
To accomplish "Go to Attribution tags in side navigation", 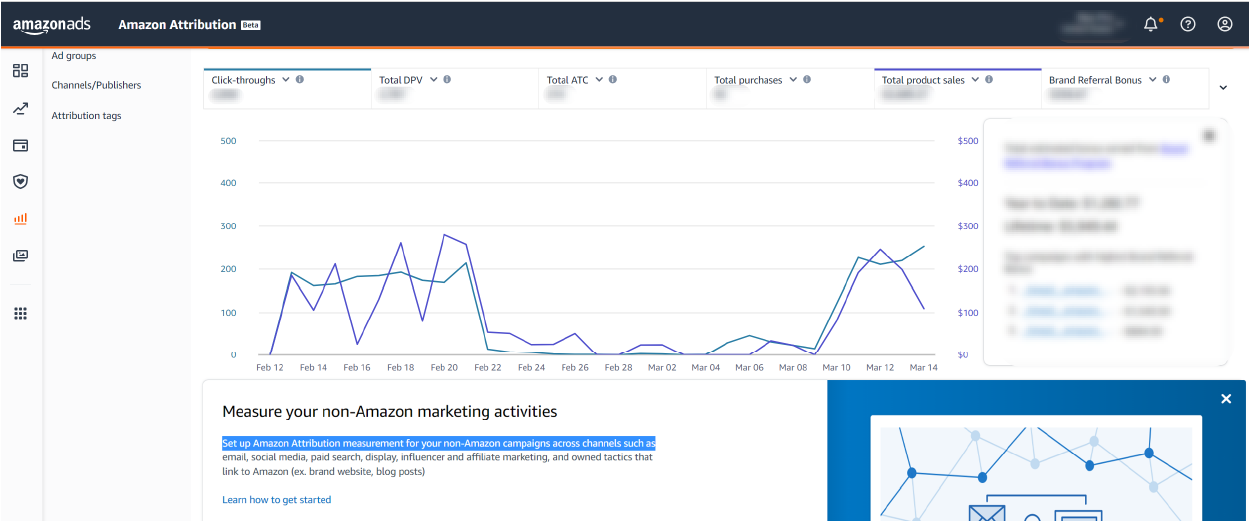I will point(86,116).
